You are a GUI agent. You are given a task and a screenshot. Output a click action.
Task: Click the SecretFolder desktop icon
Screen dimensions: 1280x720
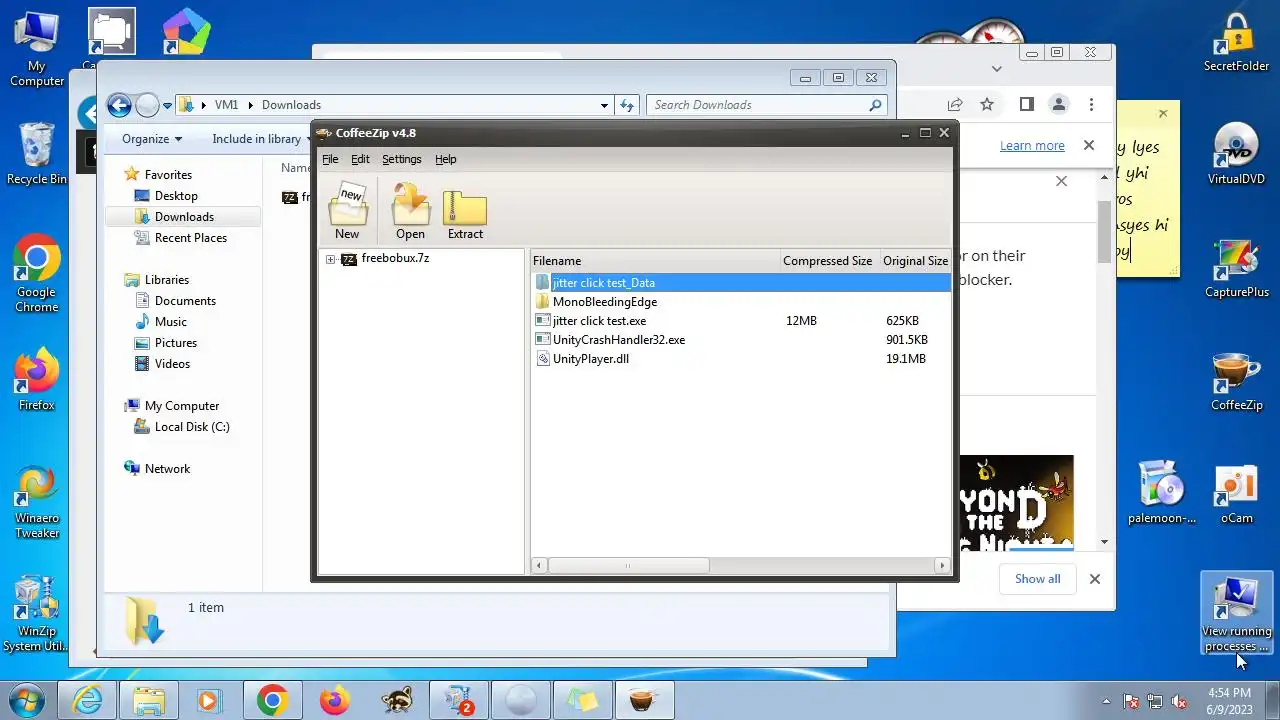pos(1236,42)
